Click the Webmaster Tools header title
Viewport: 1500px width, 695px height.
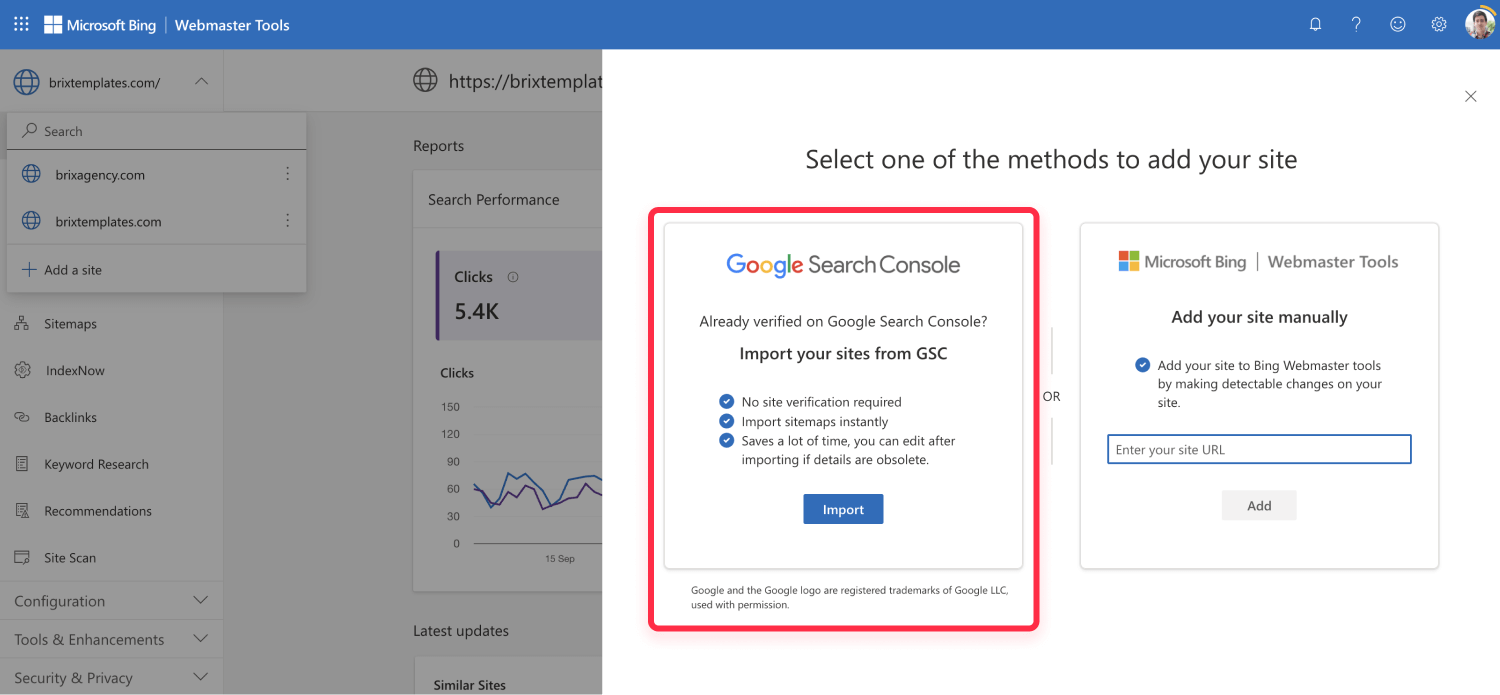(232, 25)
